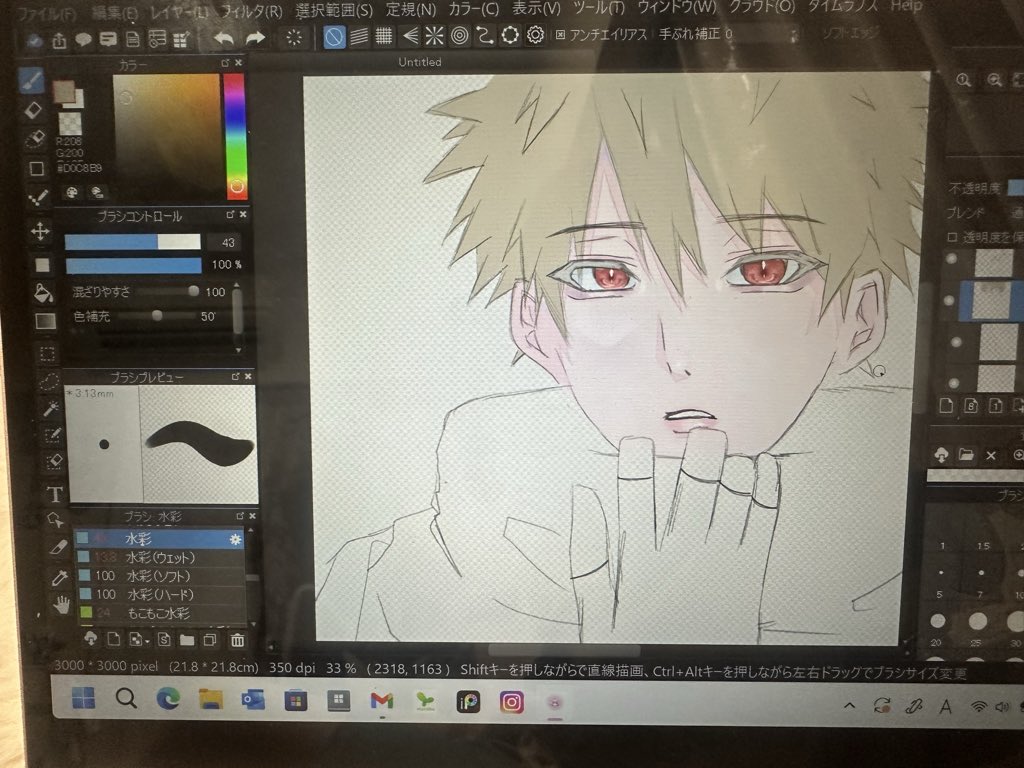Select the Lasso selection tool
Screen dimensions: 1024x768
(49, 381)
